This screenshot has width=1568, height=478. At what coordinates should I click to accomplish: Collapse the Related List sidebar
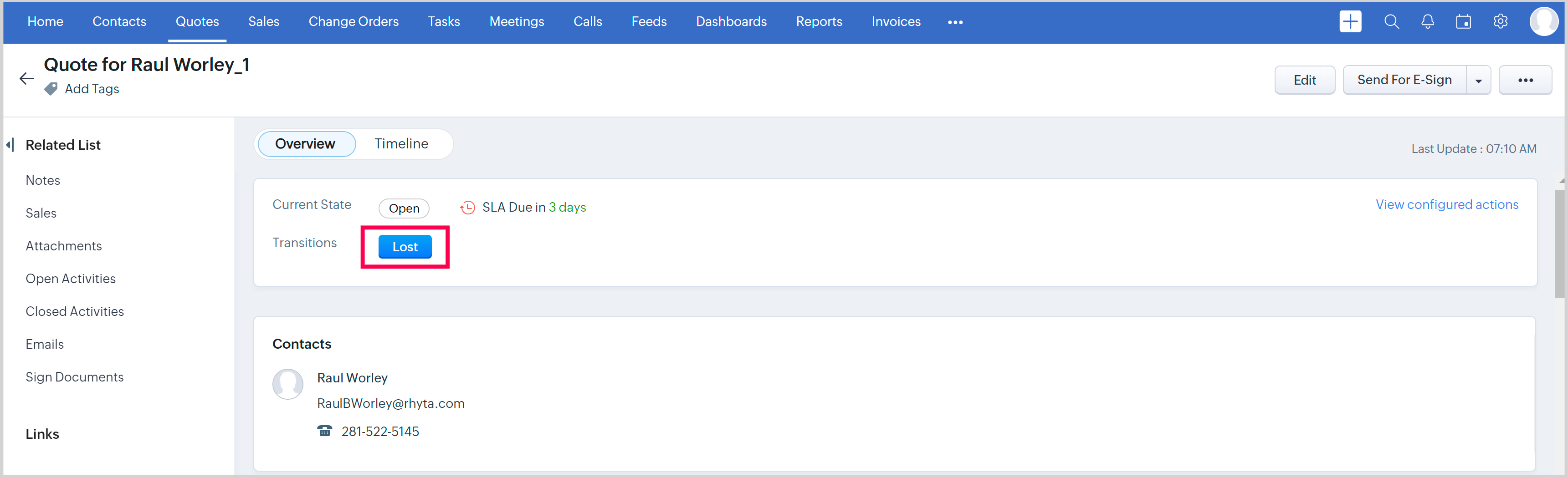(10, 145)
